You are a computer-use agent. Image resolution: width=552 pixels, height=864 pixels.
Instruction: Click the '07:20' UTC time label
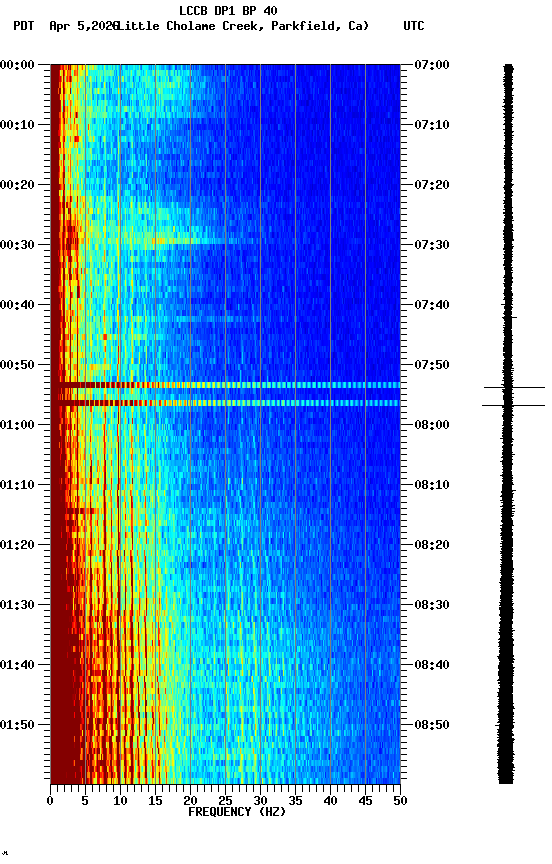(432, 185)
